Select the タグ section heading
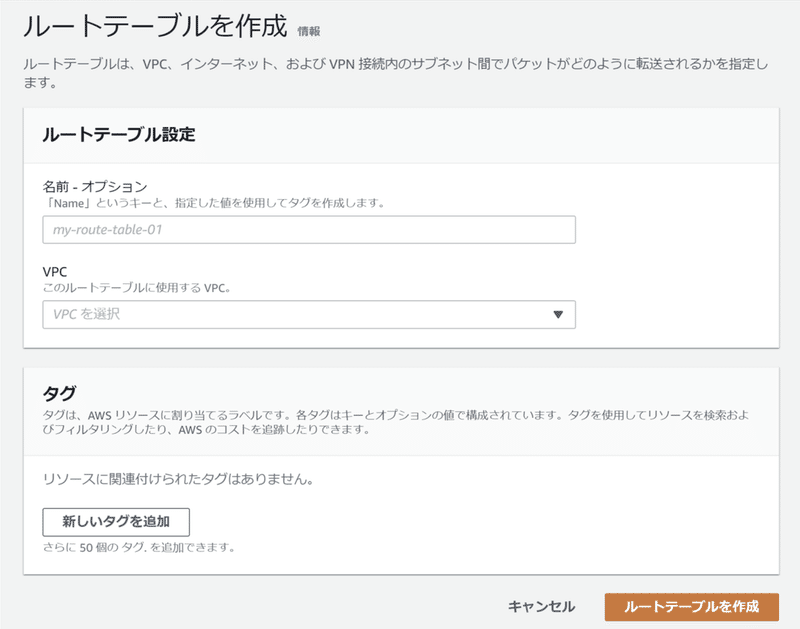 pos(59,393)
